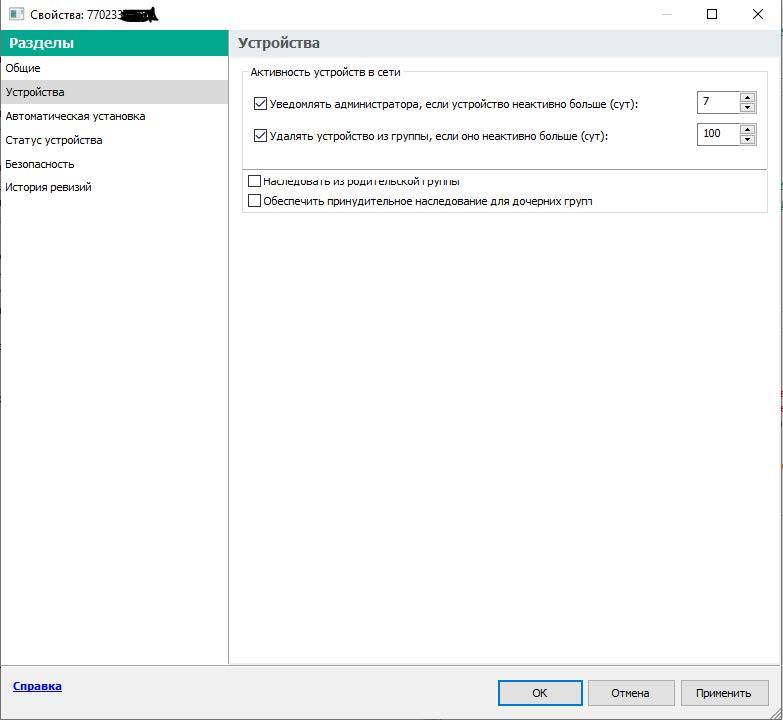Screen dimensions: 783x720
Task: Check the inherit from parent group option
Action: pyautogui.click(x=254, y=181)
